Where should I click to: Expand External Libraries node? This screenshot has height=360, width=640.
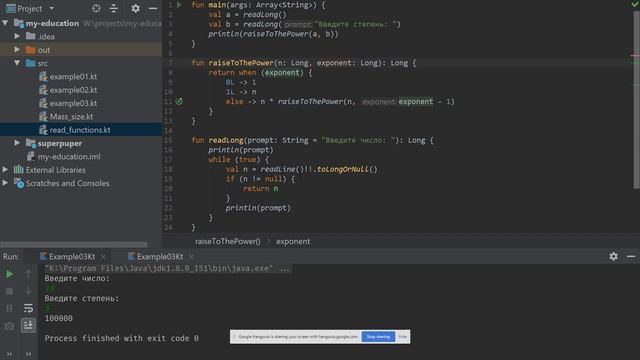5,169
